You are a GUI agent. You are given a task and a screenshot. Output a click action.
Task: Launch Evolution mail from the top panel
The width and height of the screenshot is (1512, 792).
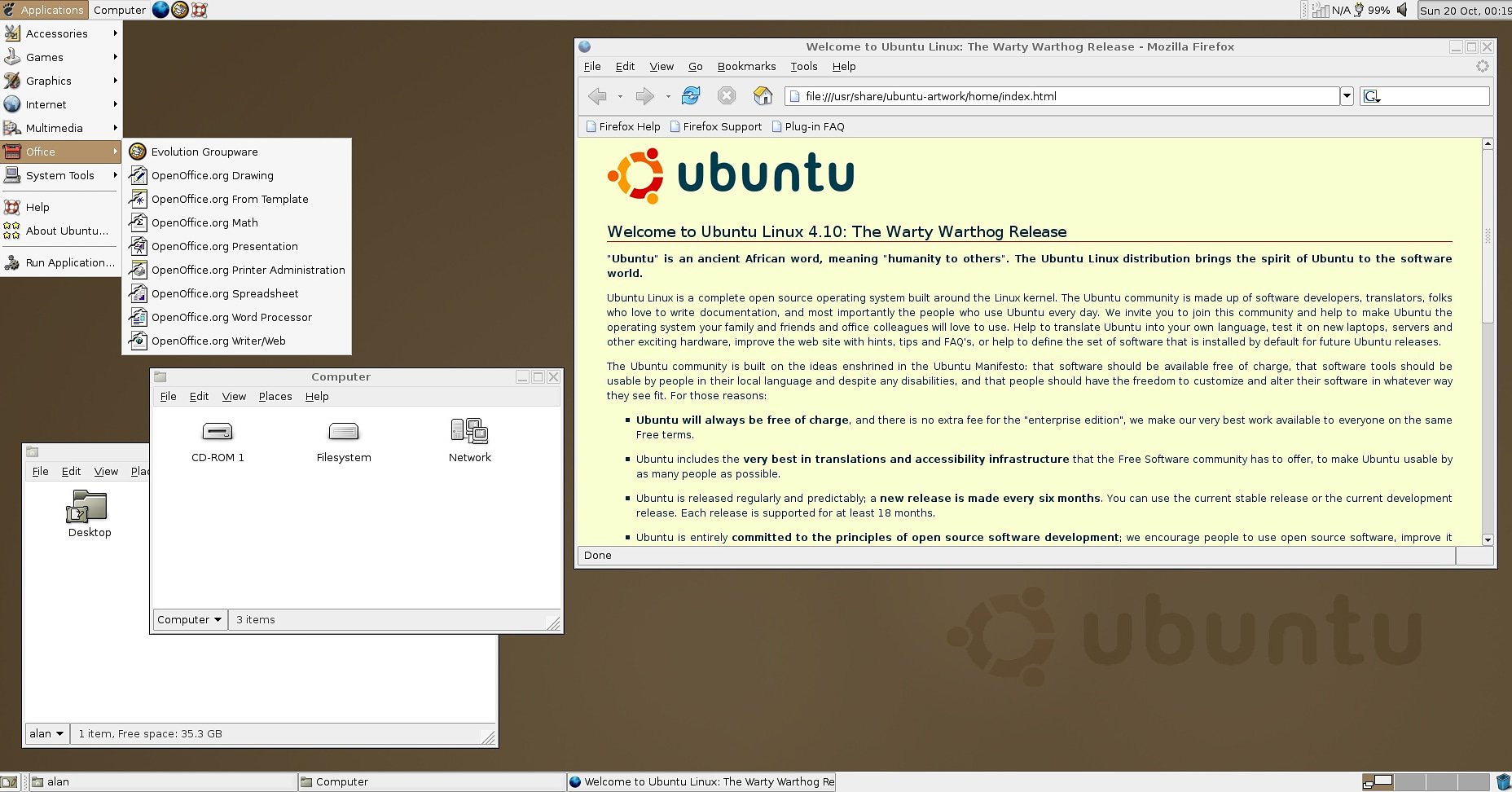pos(180,10)
